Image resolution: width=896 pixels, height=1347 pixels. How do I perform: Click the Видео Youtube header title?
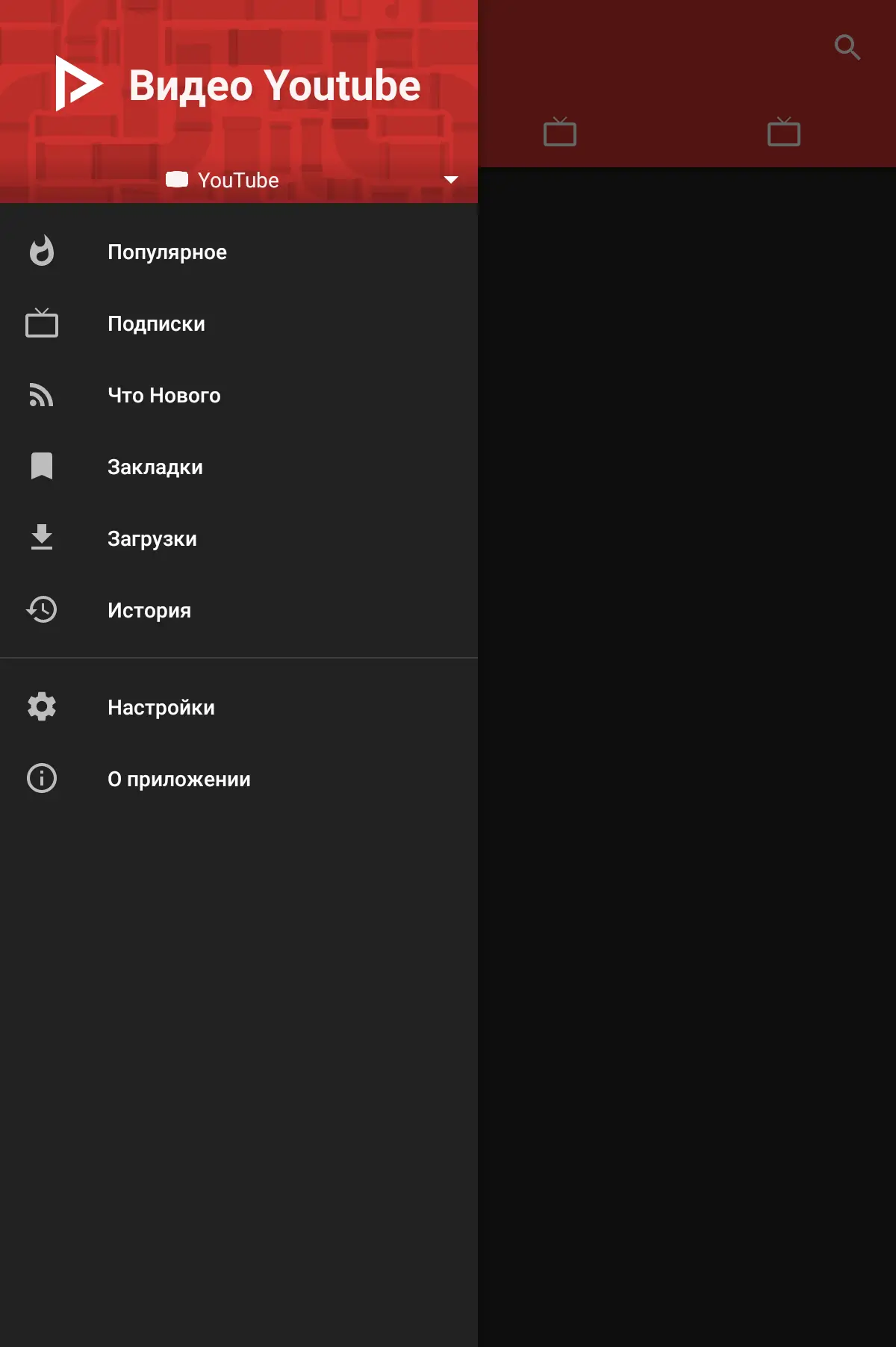(x=275, y=85)
